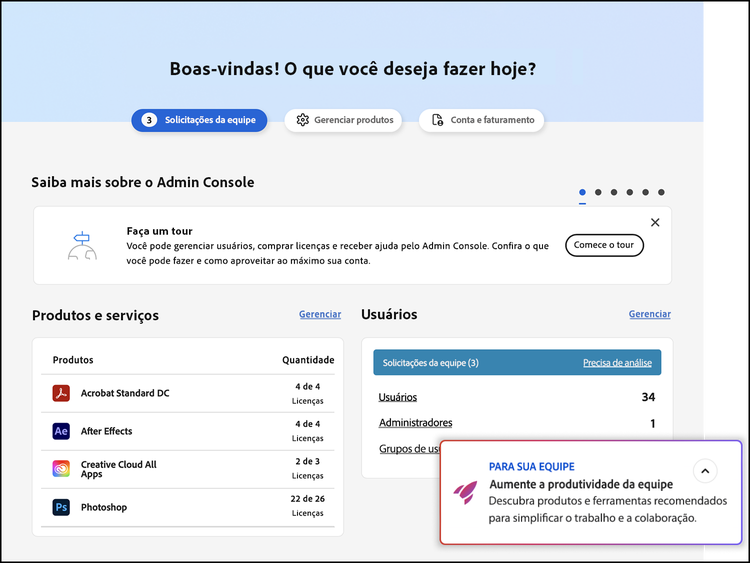
Task: Open the Grupos de usuários link
Action: pyautogui.click(x=409, y=449)
